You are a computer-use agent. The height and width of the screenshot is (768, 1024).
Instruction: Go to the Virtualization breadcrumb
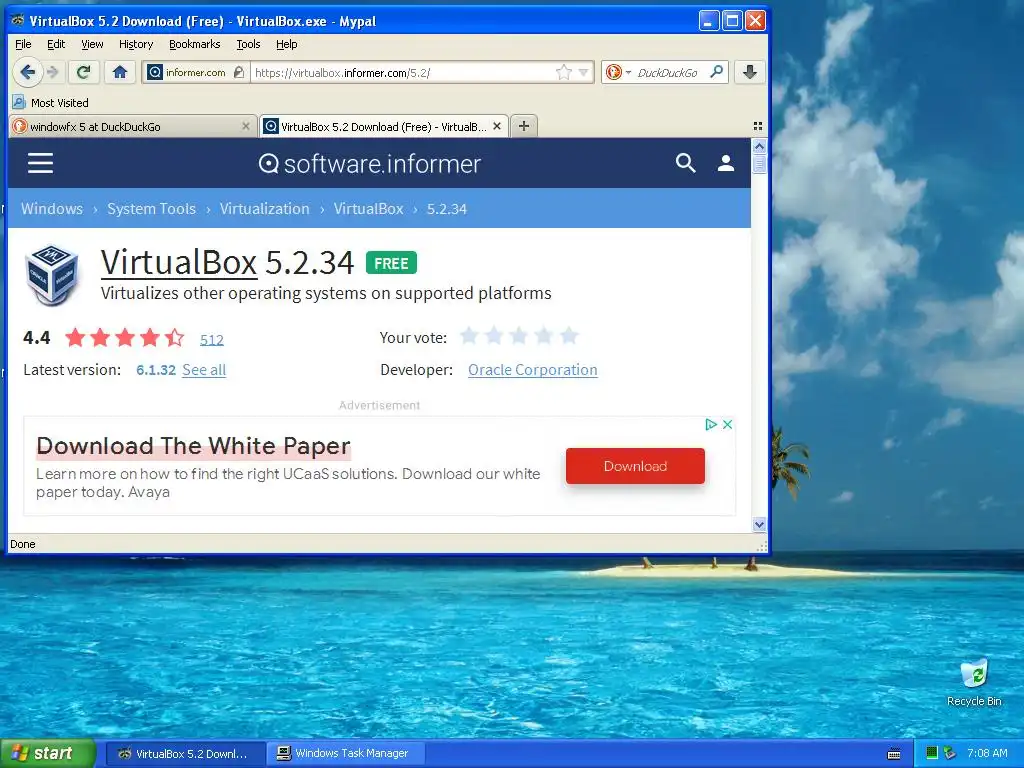(x=264, y=208)
